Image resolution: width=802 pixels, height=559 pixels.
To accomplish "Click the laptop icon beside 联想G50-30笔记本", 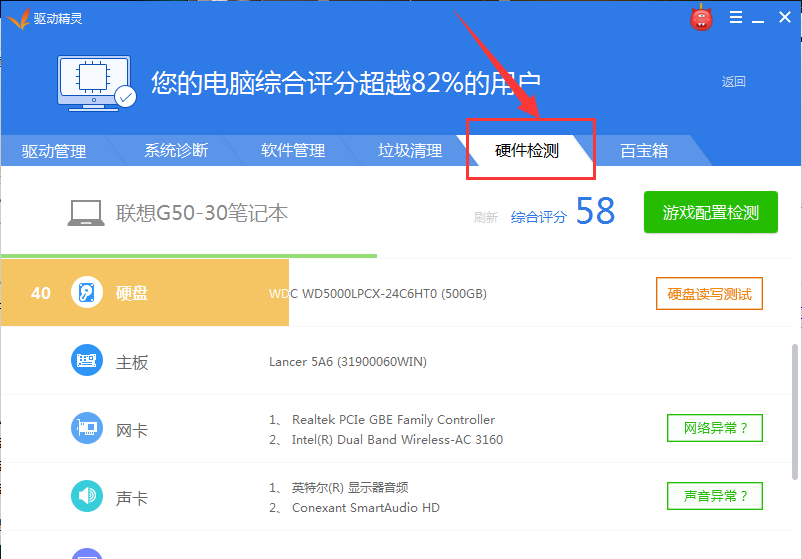I will pyautogui.click(x=86, y=213).
